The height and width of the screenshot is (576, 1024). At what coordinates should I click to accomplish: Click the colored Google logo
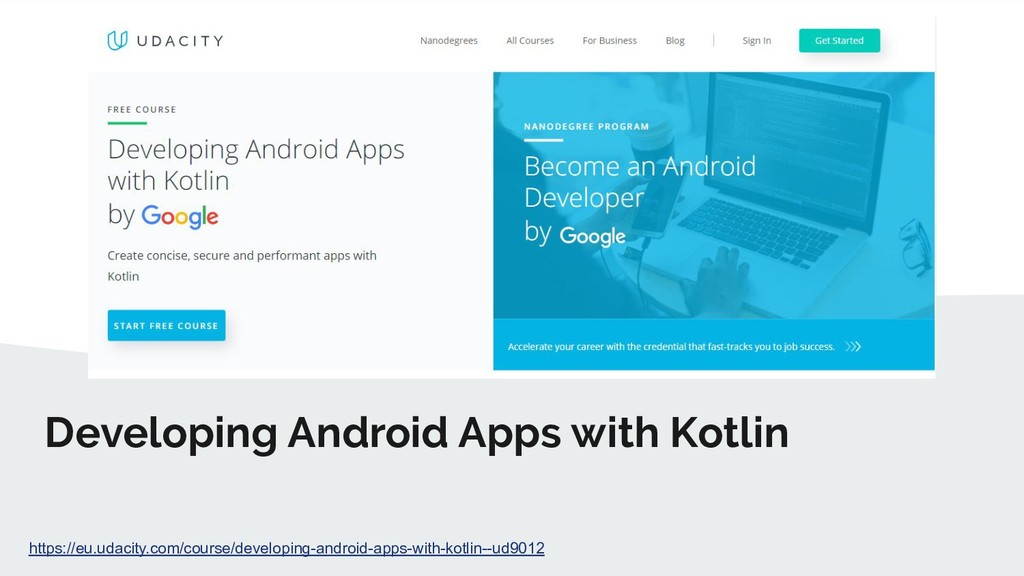tap(180, 217)
